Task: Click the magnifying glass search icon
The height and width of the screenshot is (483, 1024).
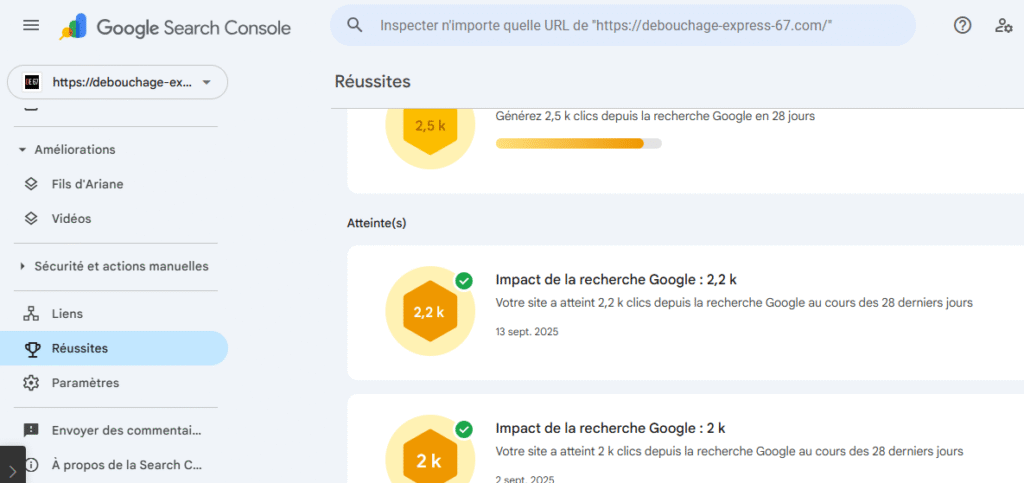Action: click(x=354, y=25)
